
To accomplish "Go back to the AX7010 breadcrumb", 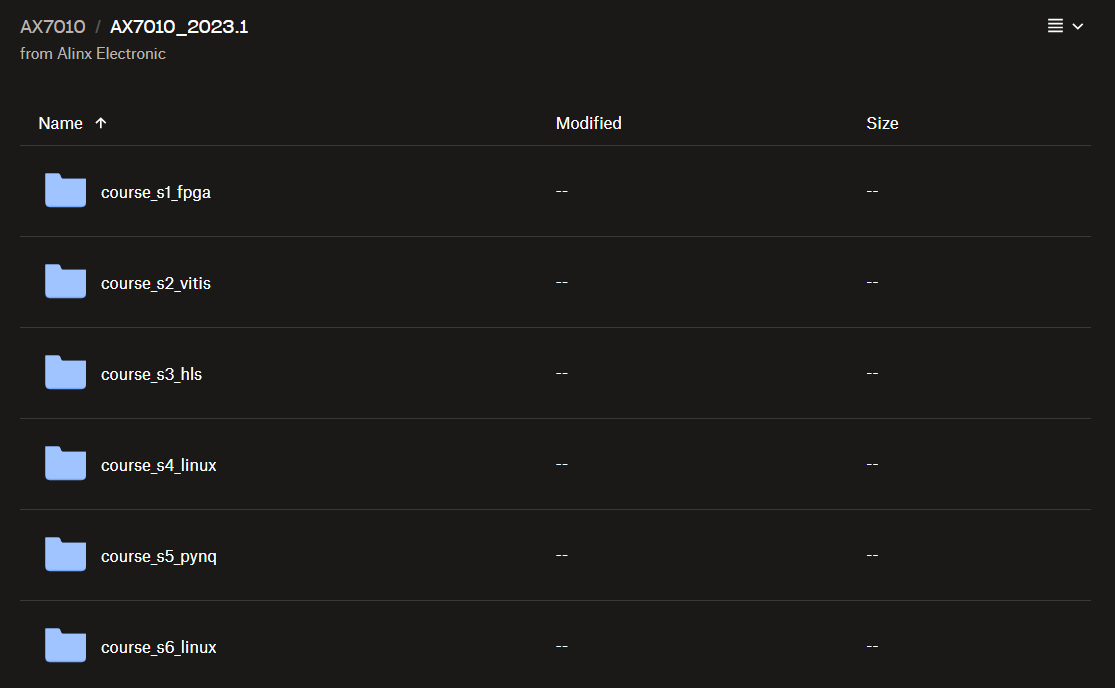I will click(53, 27).
